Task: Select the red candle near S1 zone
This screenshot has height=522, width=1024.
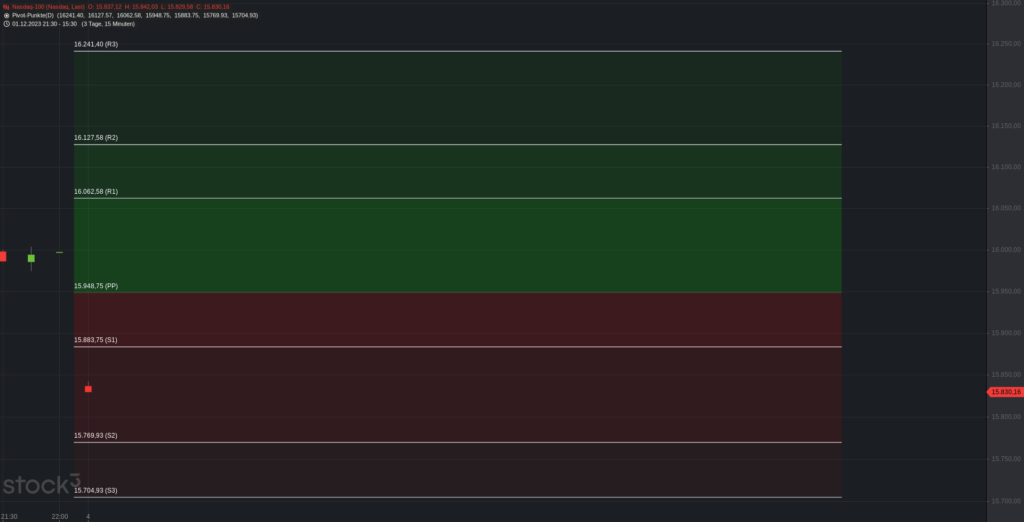Action: point(88,389)
